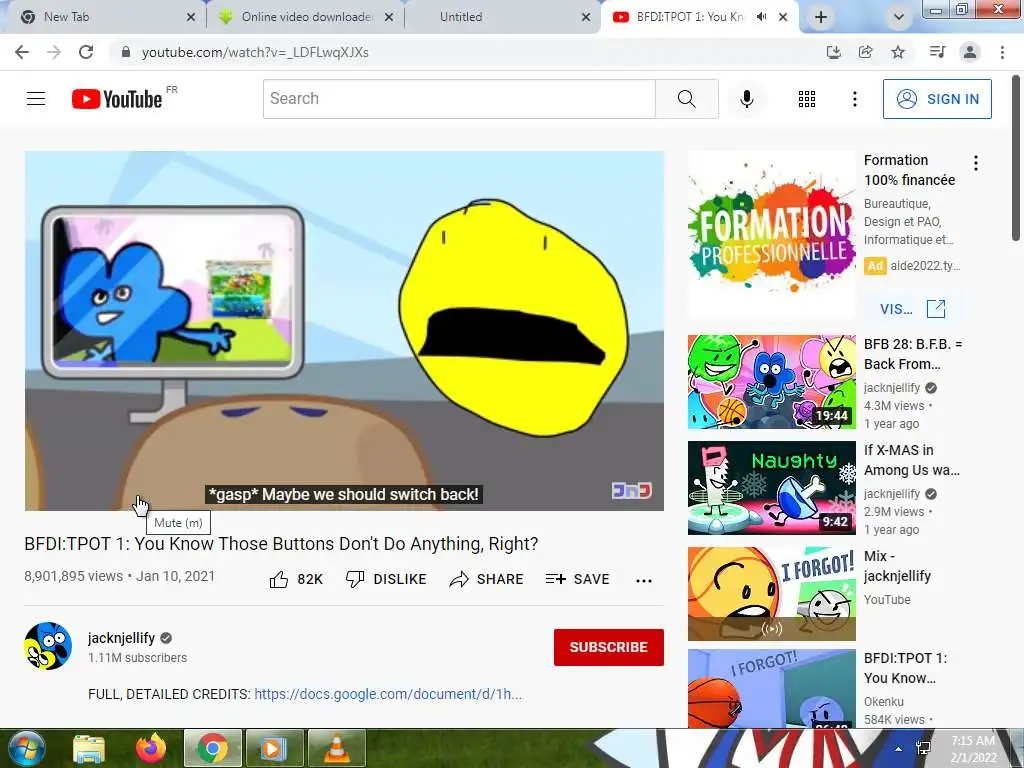Viewport: 1024px width, 768px height.
Task: Bookmark this page with the star icon
Action: 898,52
